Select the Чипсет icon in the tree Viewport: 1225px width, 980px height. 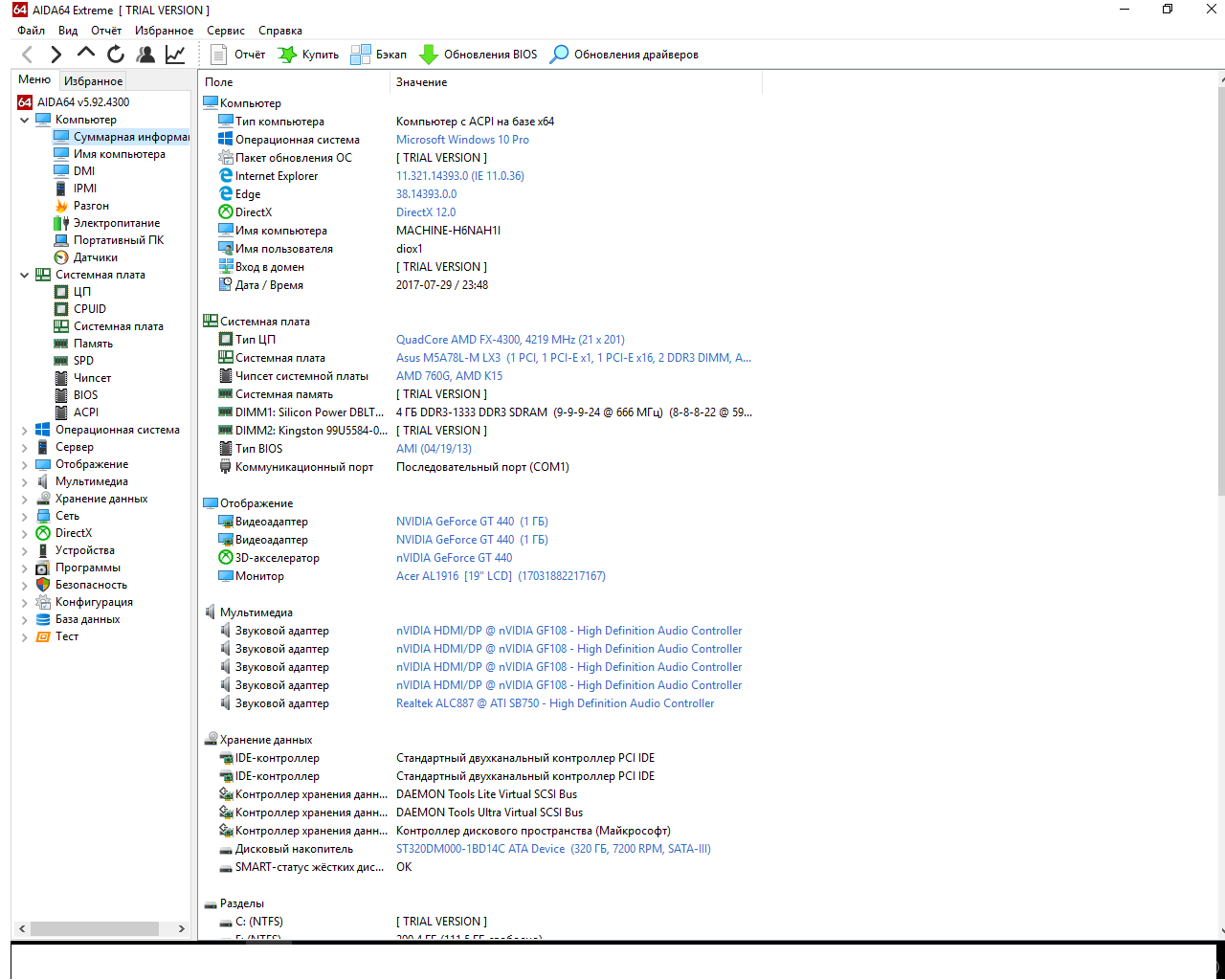(61, 378)
